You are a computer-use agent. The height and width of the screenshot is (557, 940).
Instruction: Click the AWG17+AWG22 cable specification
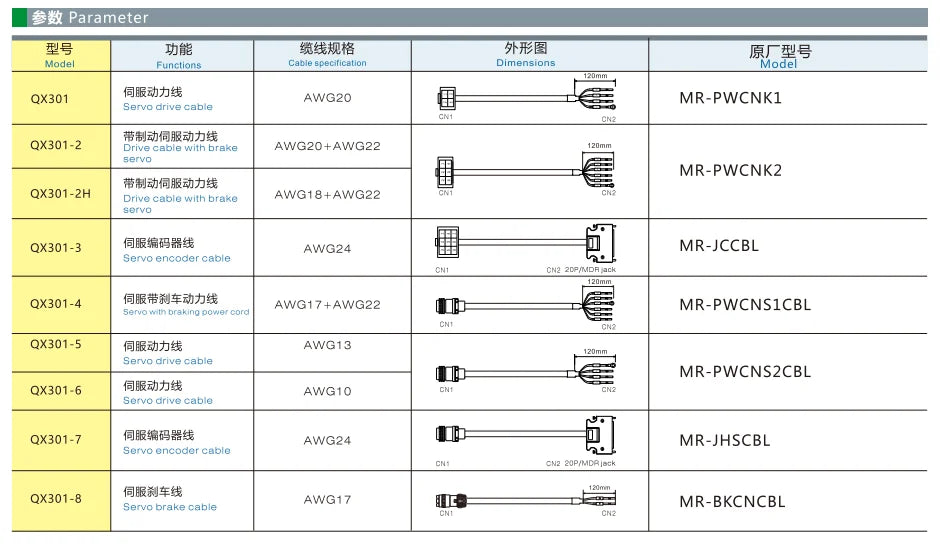click(x=327, y=305)
